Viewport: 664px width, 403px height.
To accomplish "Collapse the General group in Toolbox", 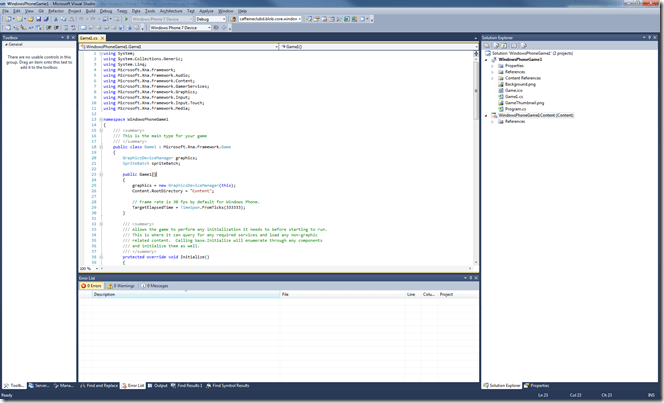I will click(6, 44).
